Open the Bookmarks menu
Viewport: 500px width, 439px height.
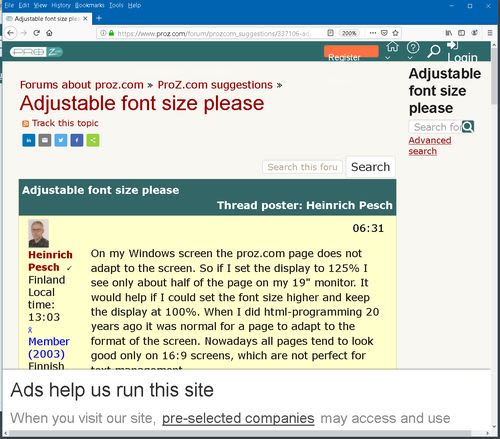[x=89, y=5]
